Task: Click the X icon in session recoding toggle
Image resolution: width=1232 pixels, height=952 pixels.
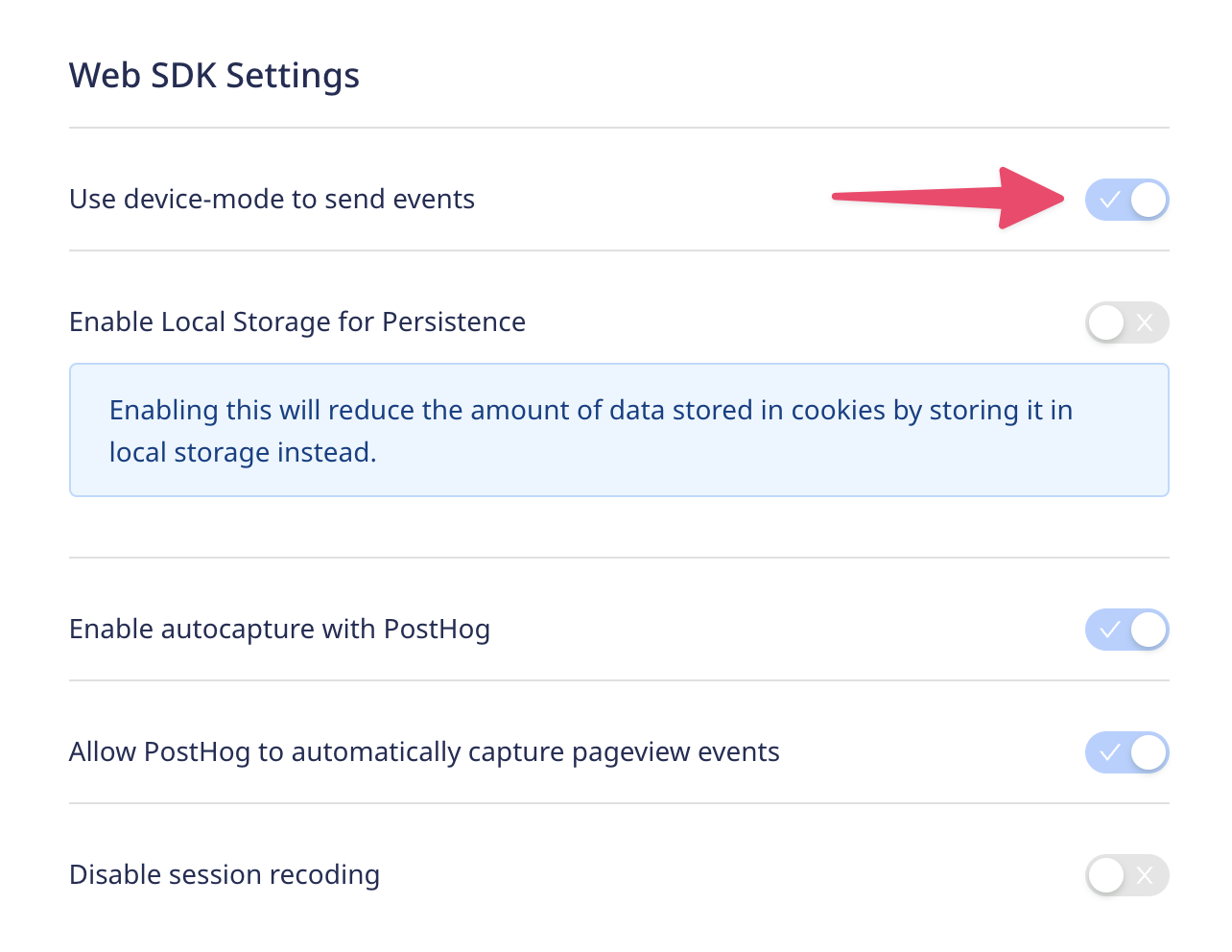Action: tap(1145, 875)
